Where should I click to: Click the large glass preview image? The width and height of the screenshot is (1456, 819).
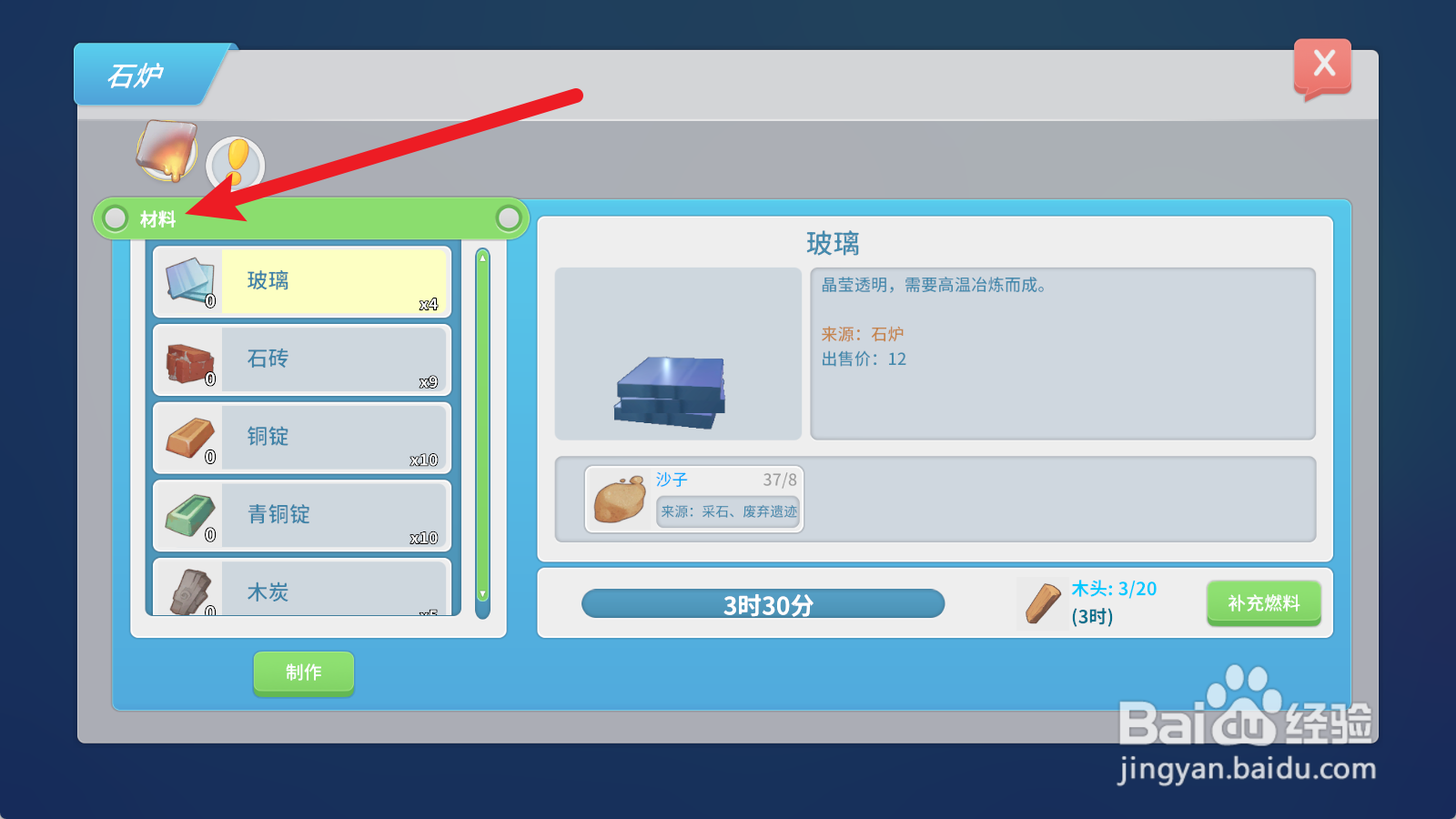(x=678, y=354)
